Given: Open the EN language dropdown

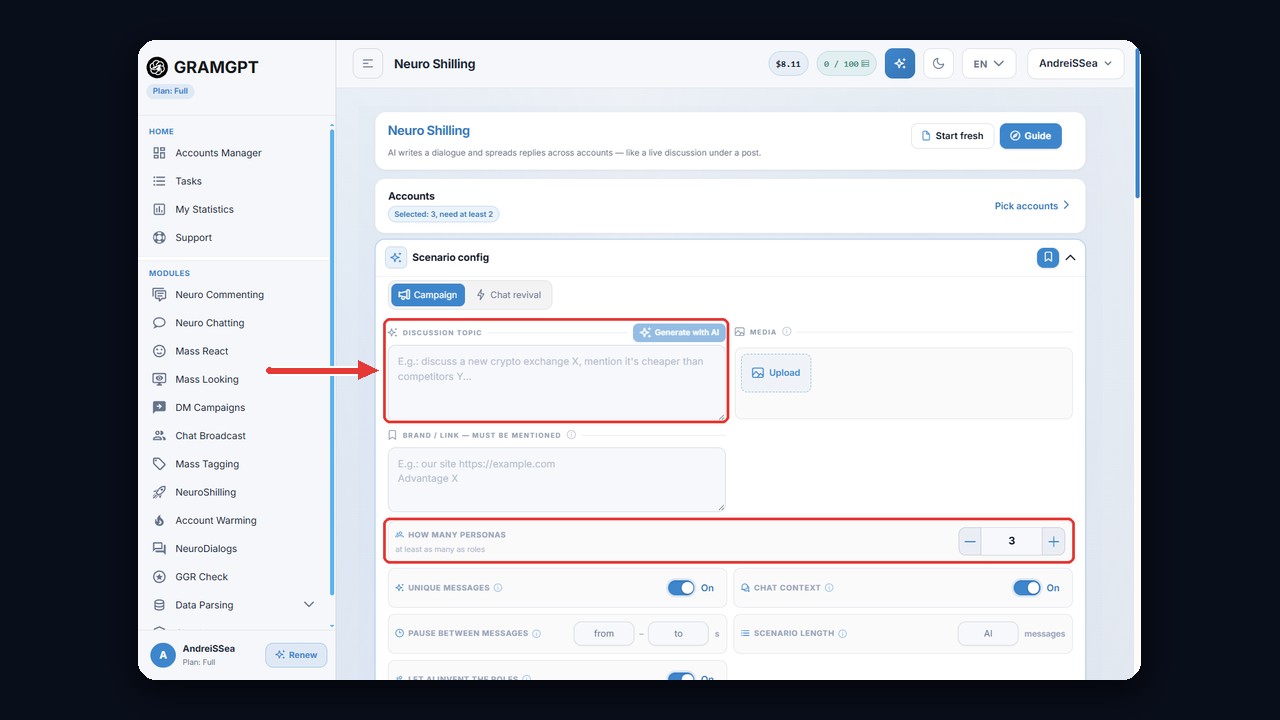Looking at the screenshot, I should [989, 64].
